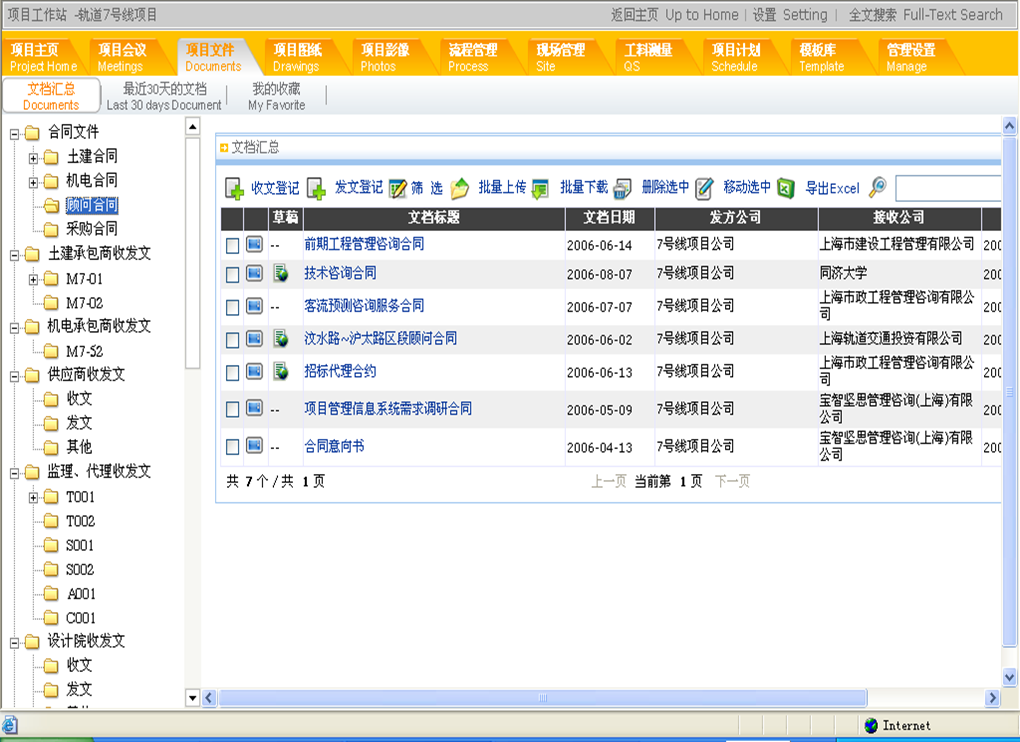Click the horizontal scrollbar thumb
This screenshot has width=1020, height=742.
(543, 698)
